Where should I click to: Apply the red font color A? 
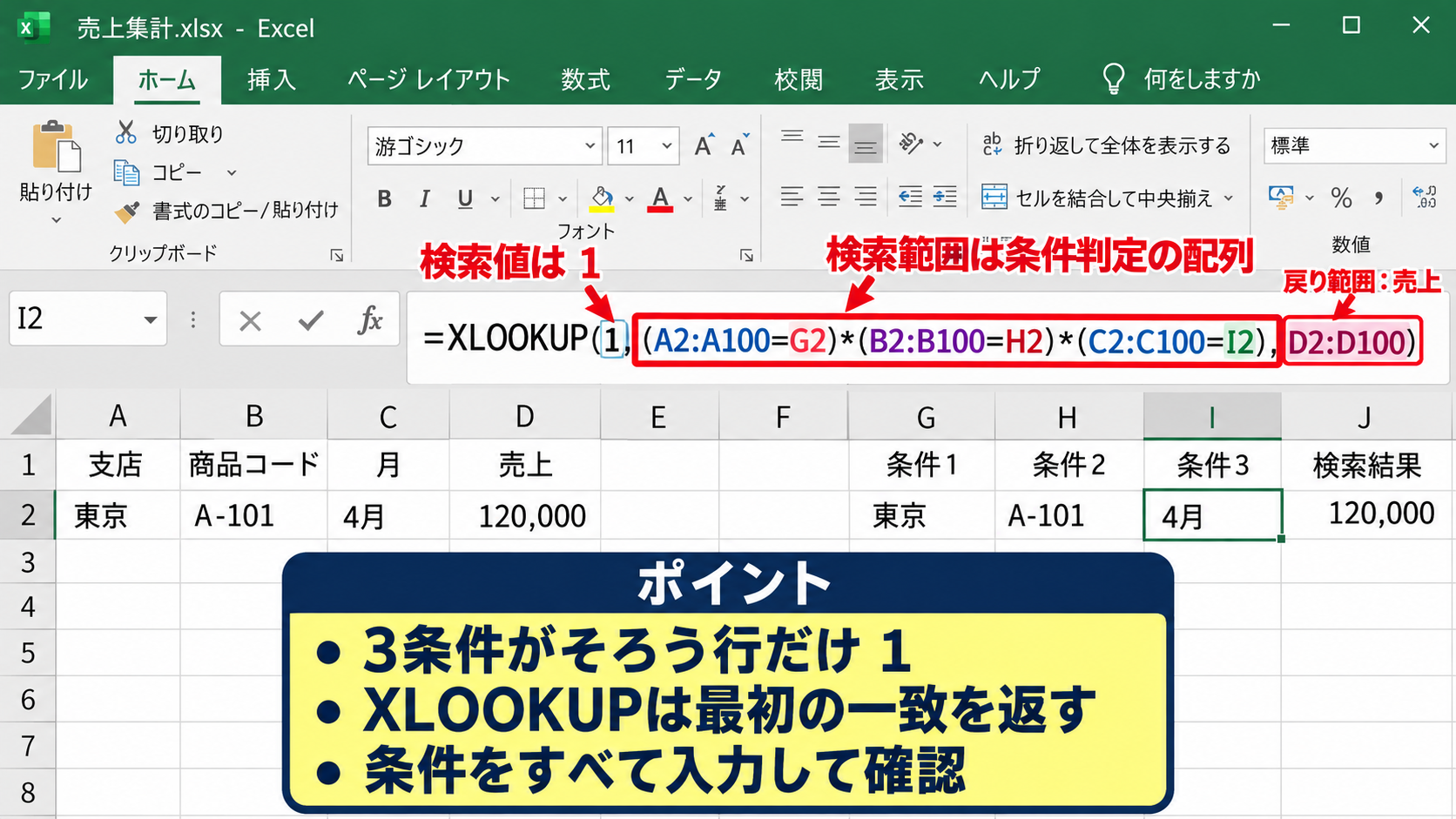660,199
